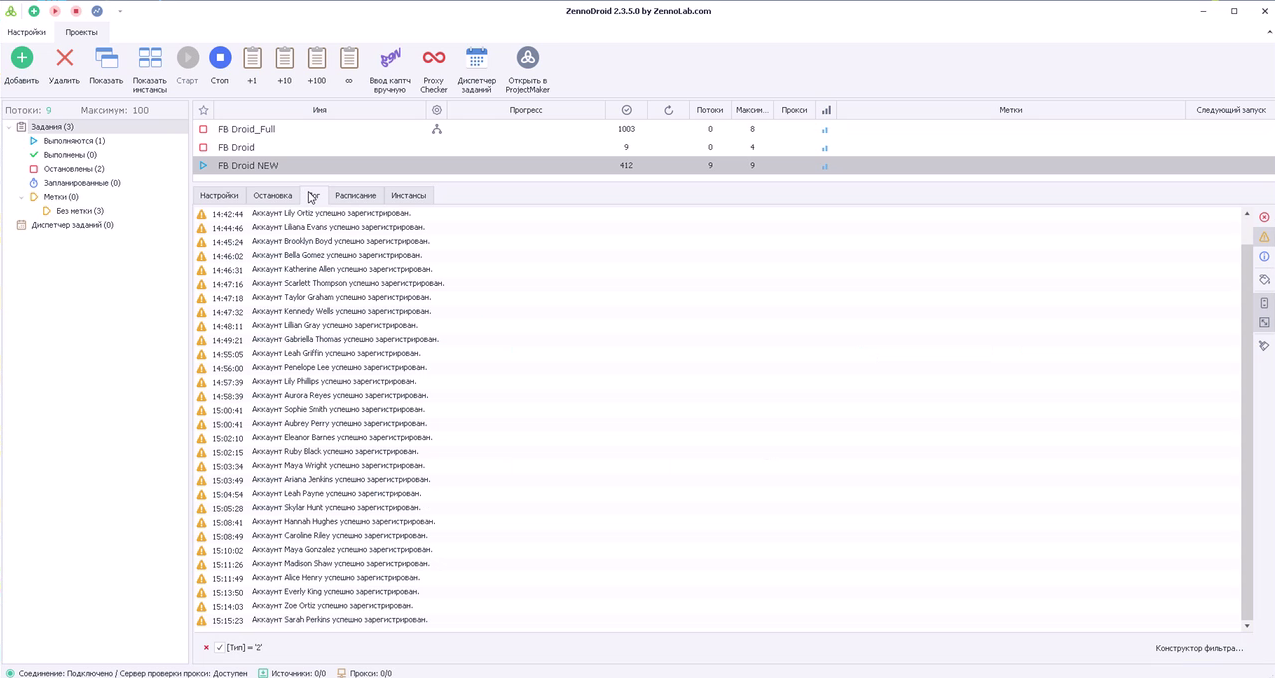1275x678 pixels.
Task: Uncheck the [Тип] = '2' filter checkbox
Action: pos(220,648)
